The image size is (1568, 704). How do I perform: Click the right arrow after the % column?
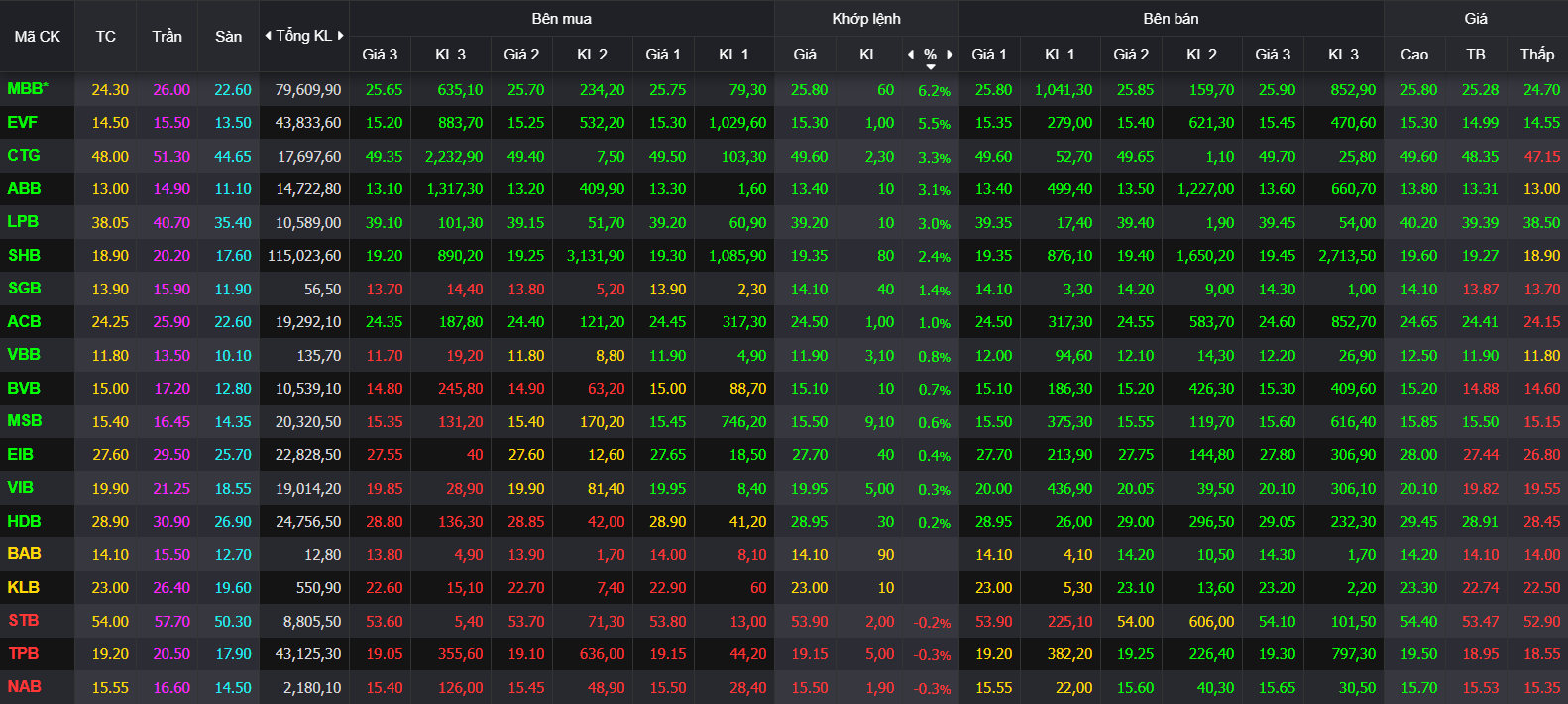pyautogui.click(x=950, y=55)
